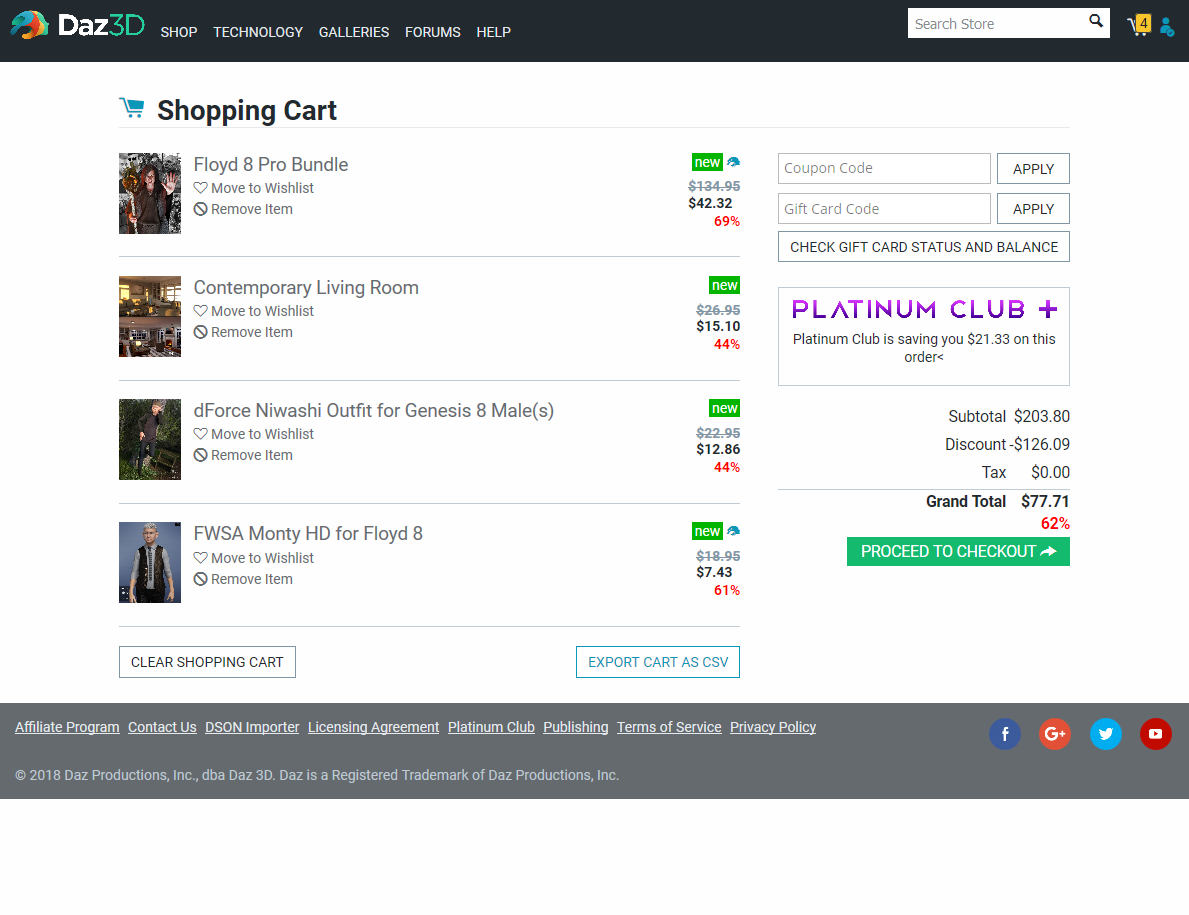
Task: Click the Daz Connect cloud icon on Floyd 8 Pro Bundle
Action: 734,161
